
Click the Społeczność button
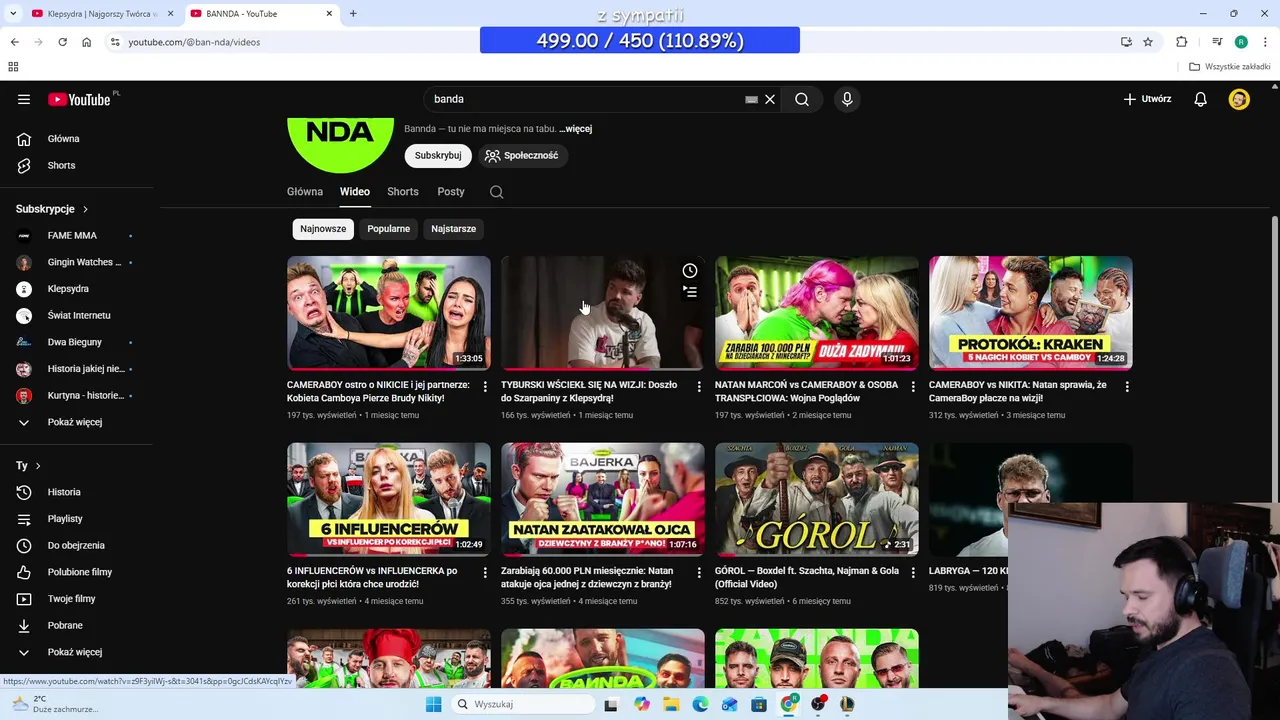522,156
